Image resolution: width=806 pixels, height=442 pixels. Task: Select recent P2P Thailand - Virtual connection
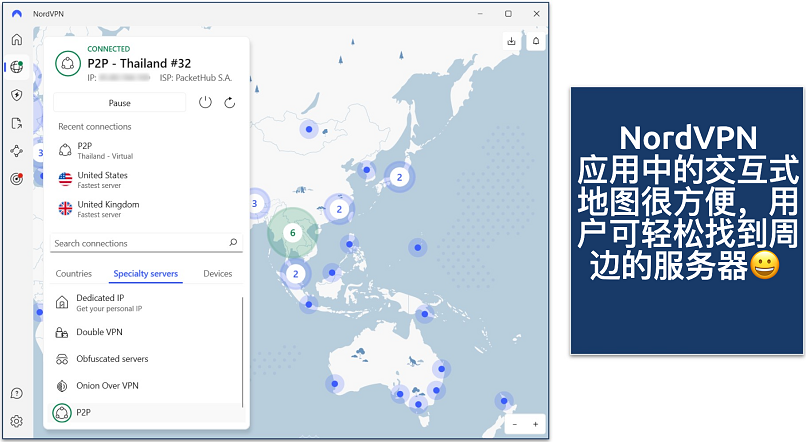[146, 150]
